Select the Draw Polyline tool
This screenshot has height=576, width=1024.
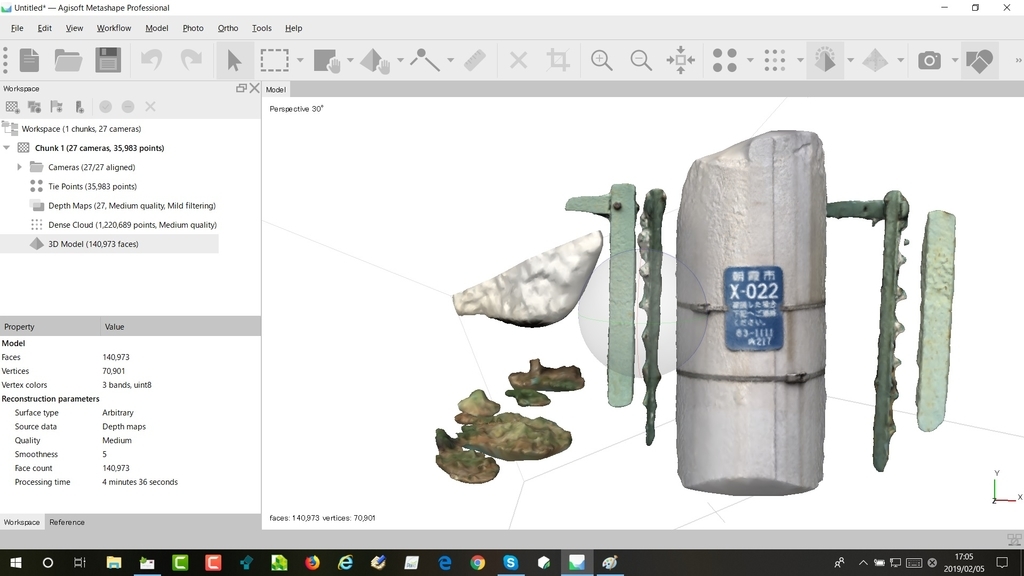(424, 60)
